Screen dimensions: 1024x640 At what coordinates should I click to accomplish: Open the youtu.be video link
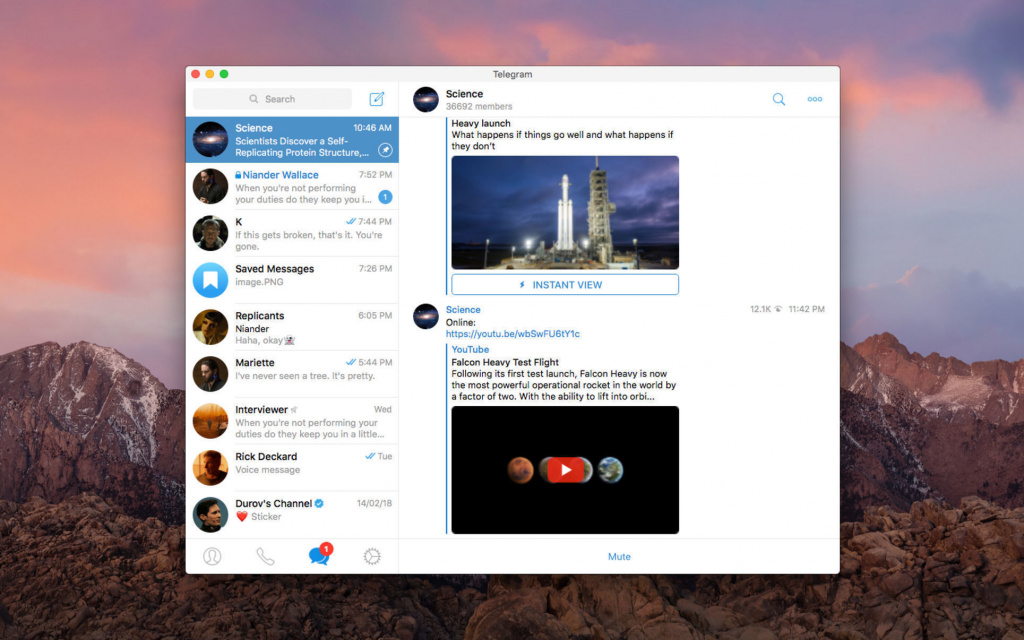click(512, 334)
